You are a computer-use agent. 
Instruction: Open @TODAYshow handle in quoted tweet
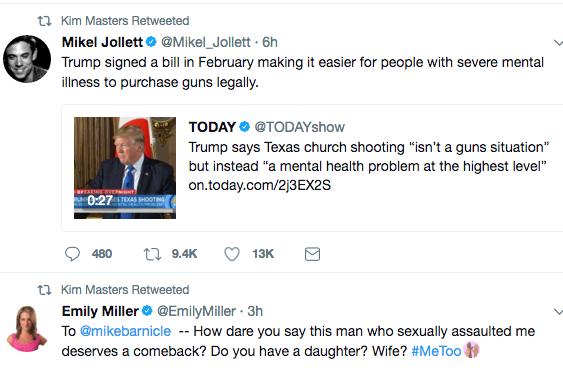click(299, 127)
